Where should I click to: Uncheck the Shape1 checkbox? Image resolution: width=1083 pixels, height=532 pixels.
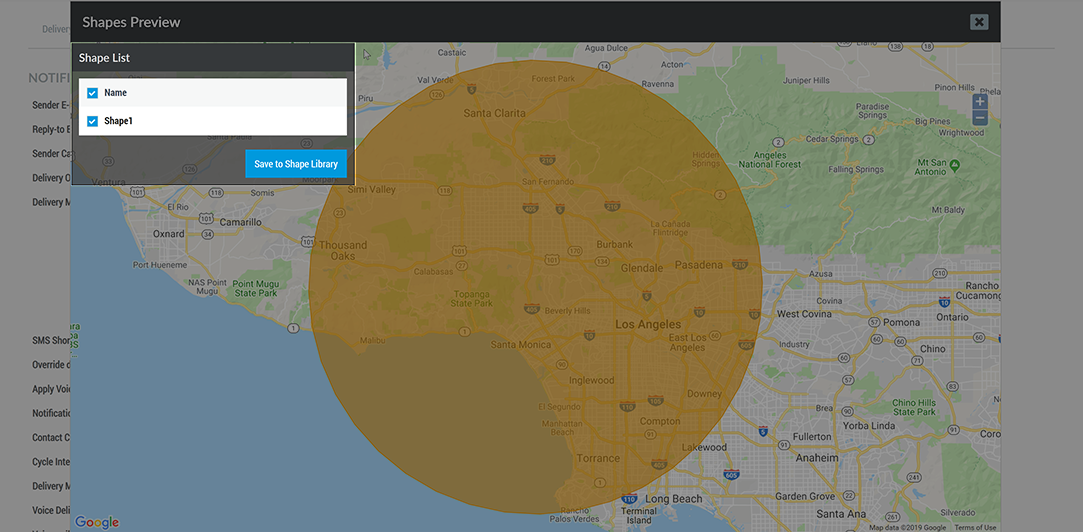pos(93,121)
